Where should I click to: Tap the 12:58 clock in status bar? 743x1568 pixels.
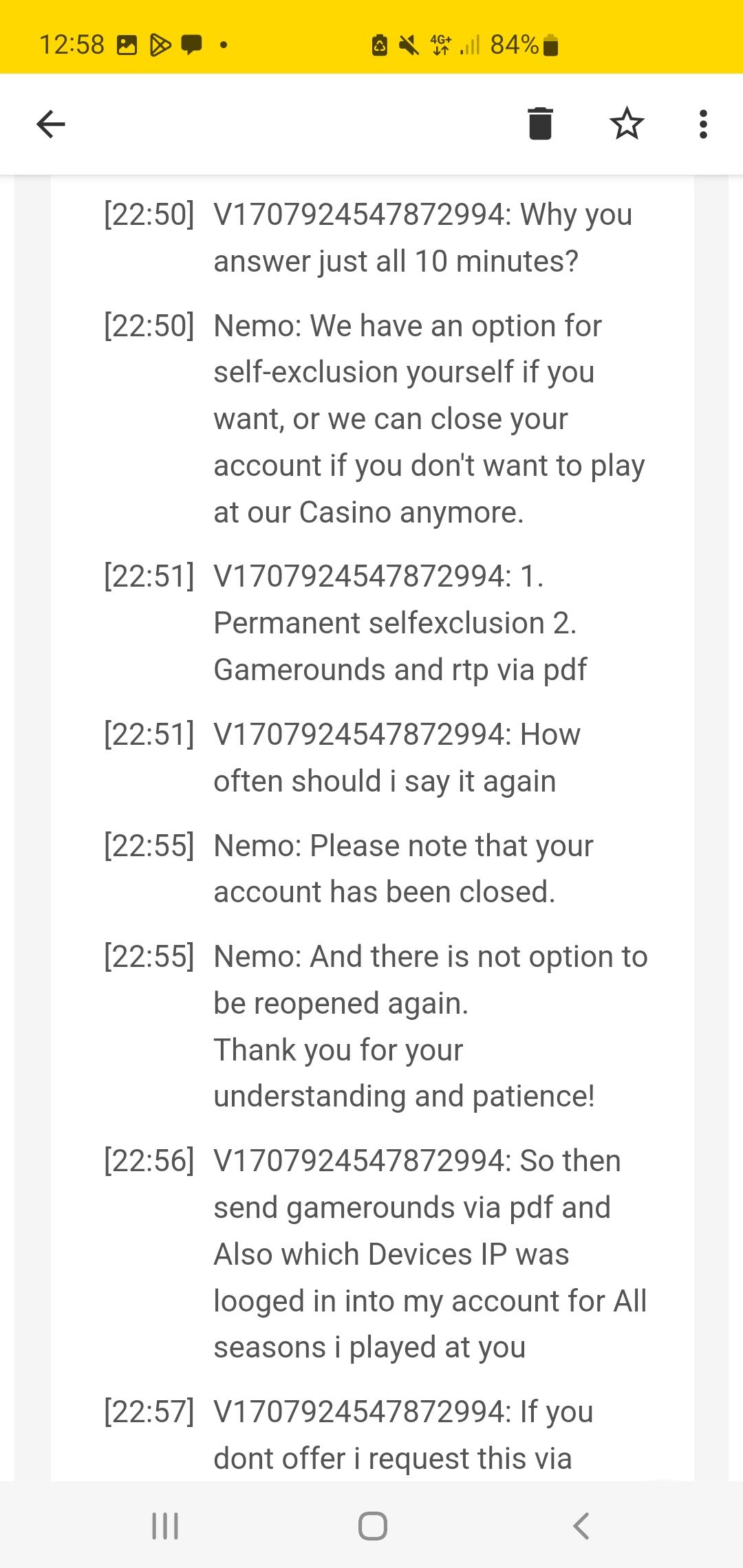point(72,45)
